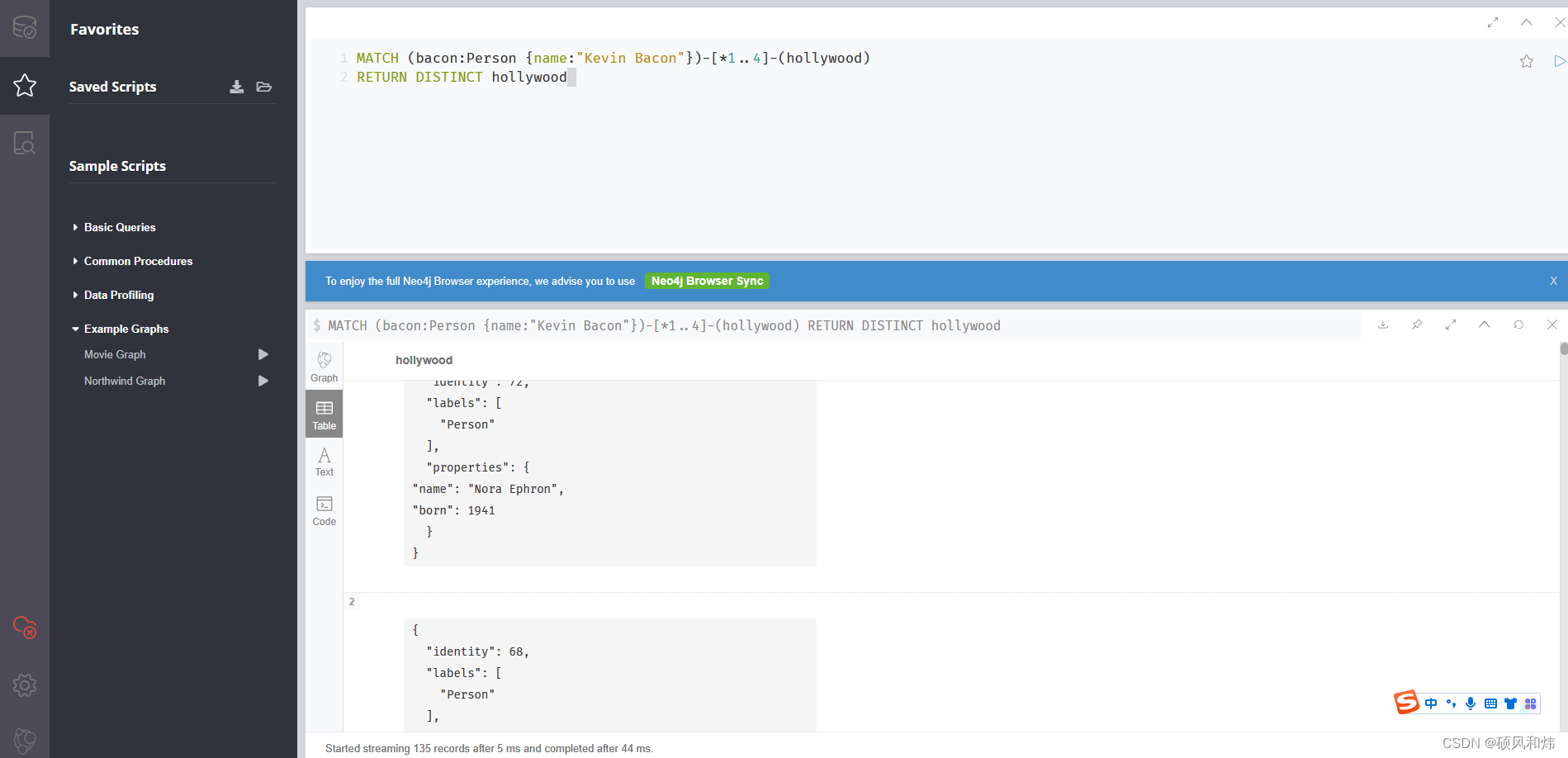Pin the result frame
Screen dimensions: 1568x758
click(x=1417, y=325)
